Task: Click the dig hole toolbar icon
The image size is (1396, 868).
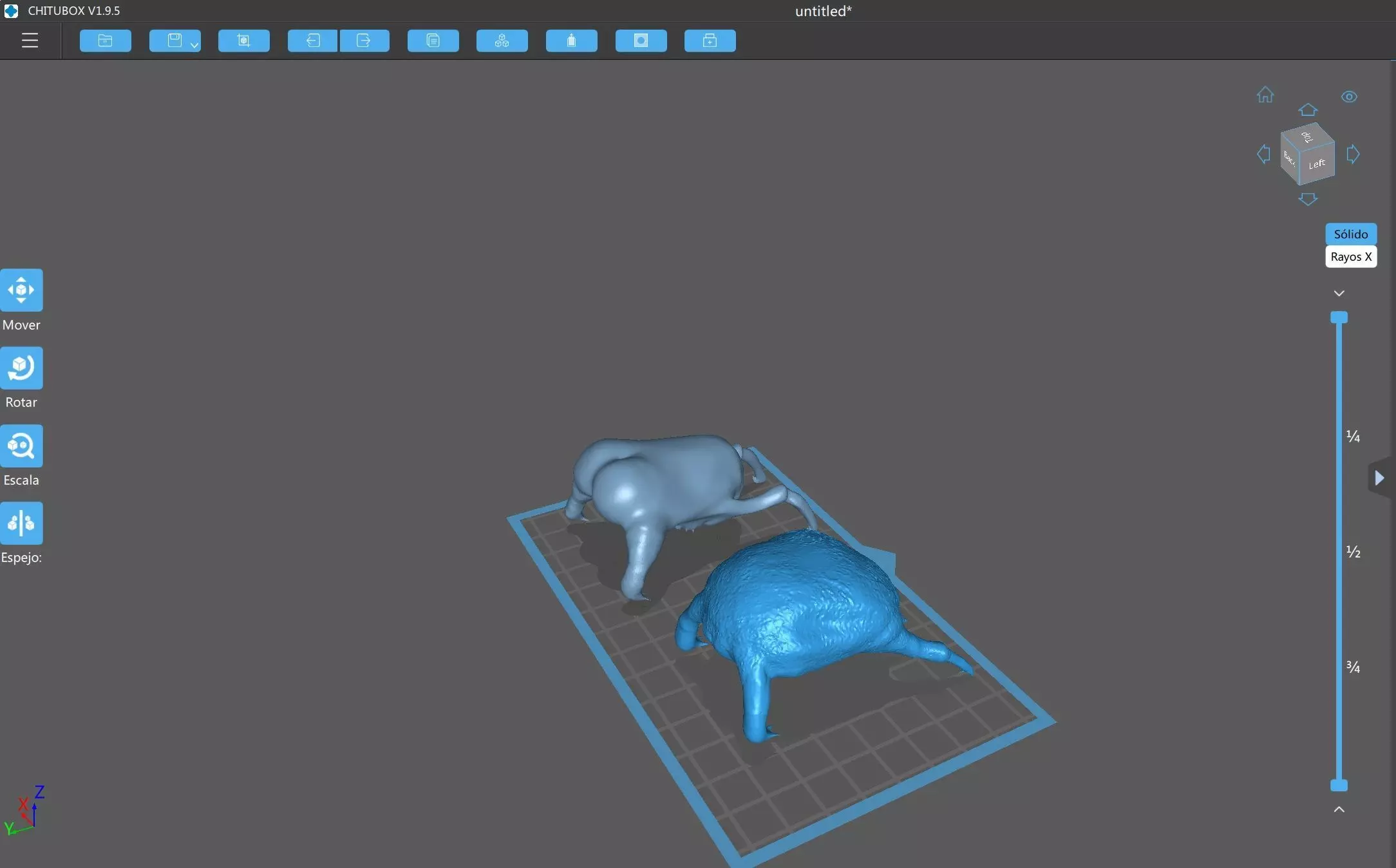Action: pyautogui.click(x=641, y=41)
